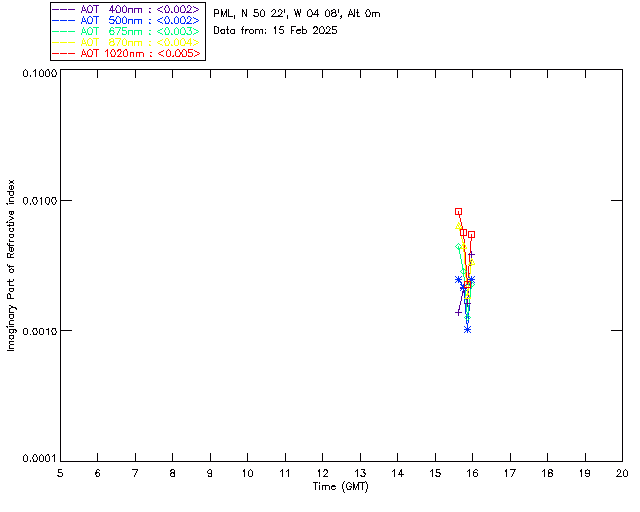The image size is (640, 512).
Task: Click the x-axis tick label 7
Action: coord(135,473)
